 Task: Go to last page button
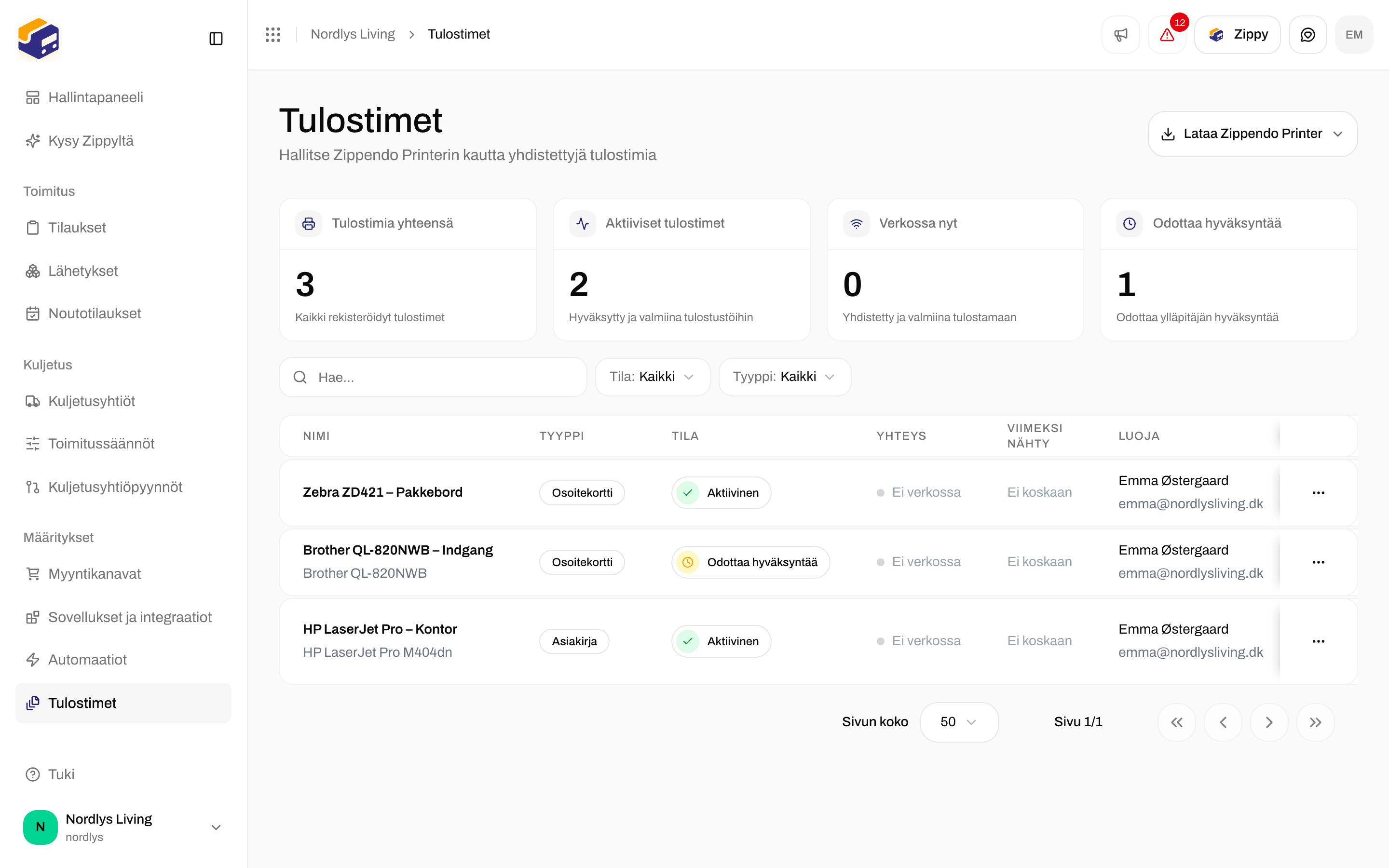tap(1316, 722)
